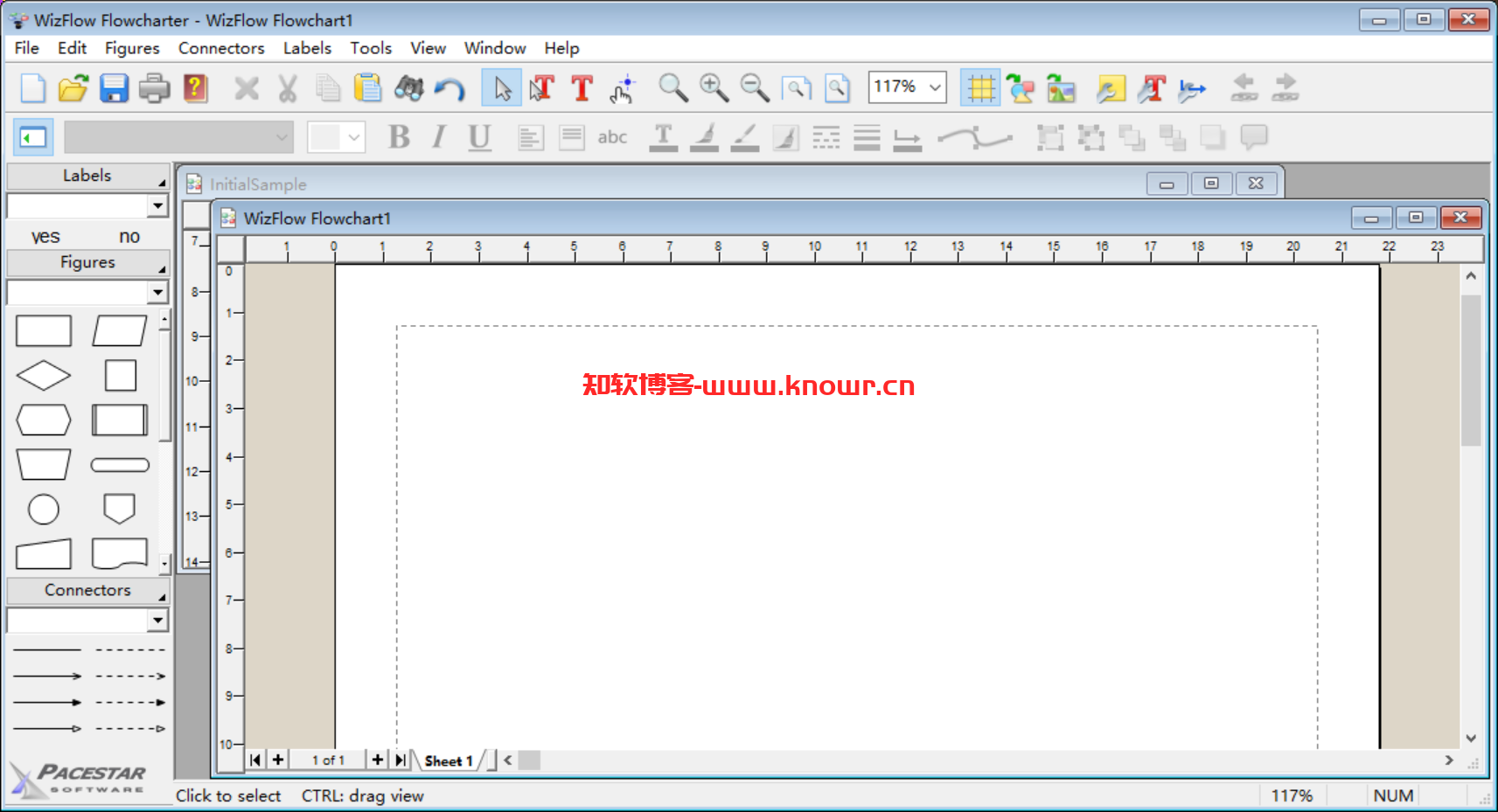Select the rectangle figure shape

pos(44,331)
